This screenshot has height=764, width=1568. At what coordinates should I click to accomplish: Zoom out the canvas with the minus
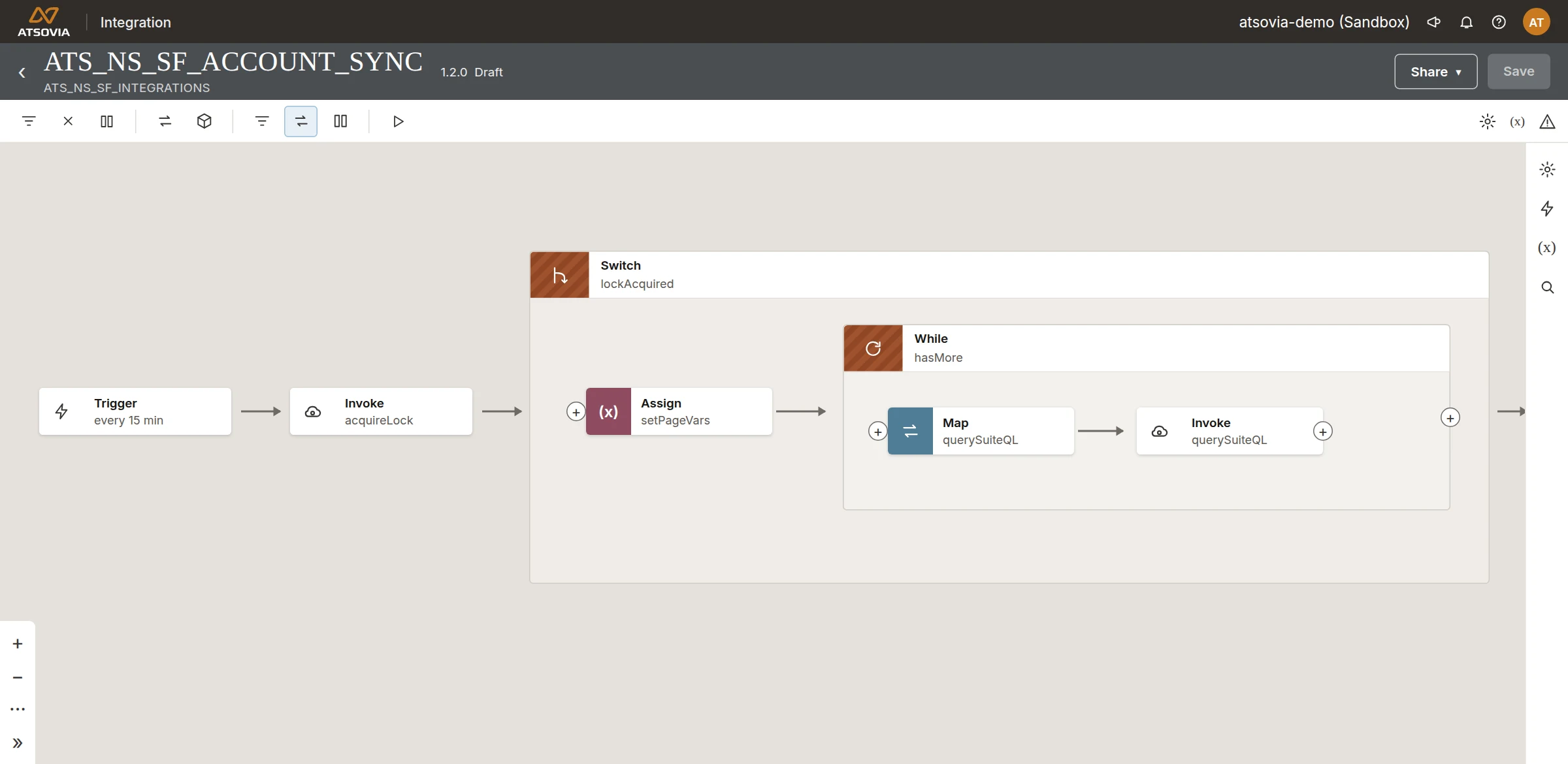tap(18, 678)
